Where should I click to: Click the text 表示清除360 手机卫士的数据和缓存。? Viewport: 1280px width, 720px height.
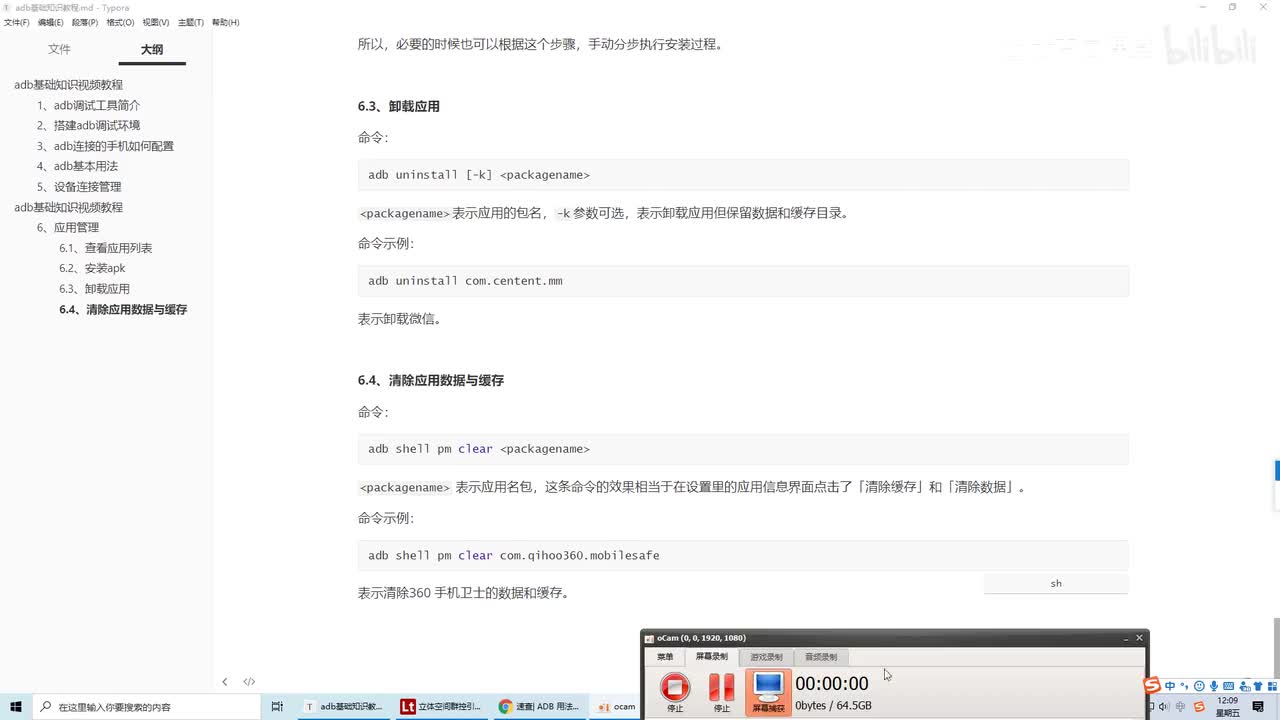coord(465,592)
